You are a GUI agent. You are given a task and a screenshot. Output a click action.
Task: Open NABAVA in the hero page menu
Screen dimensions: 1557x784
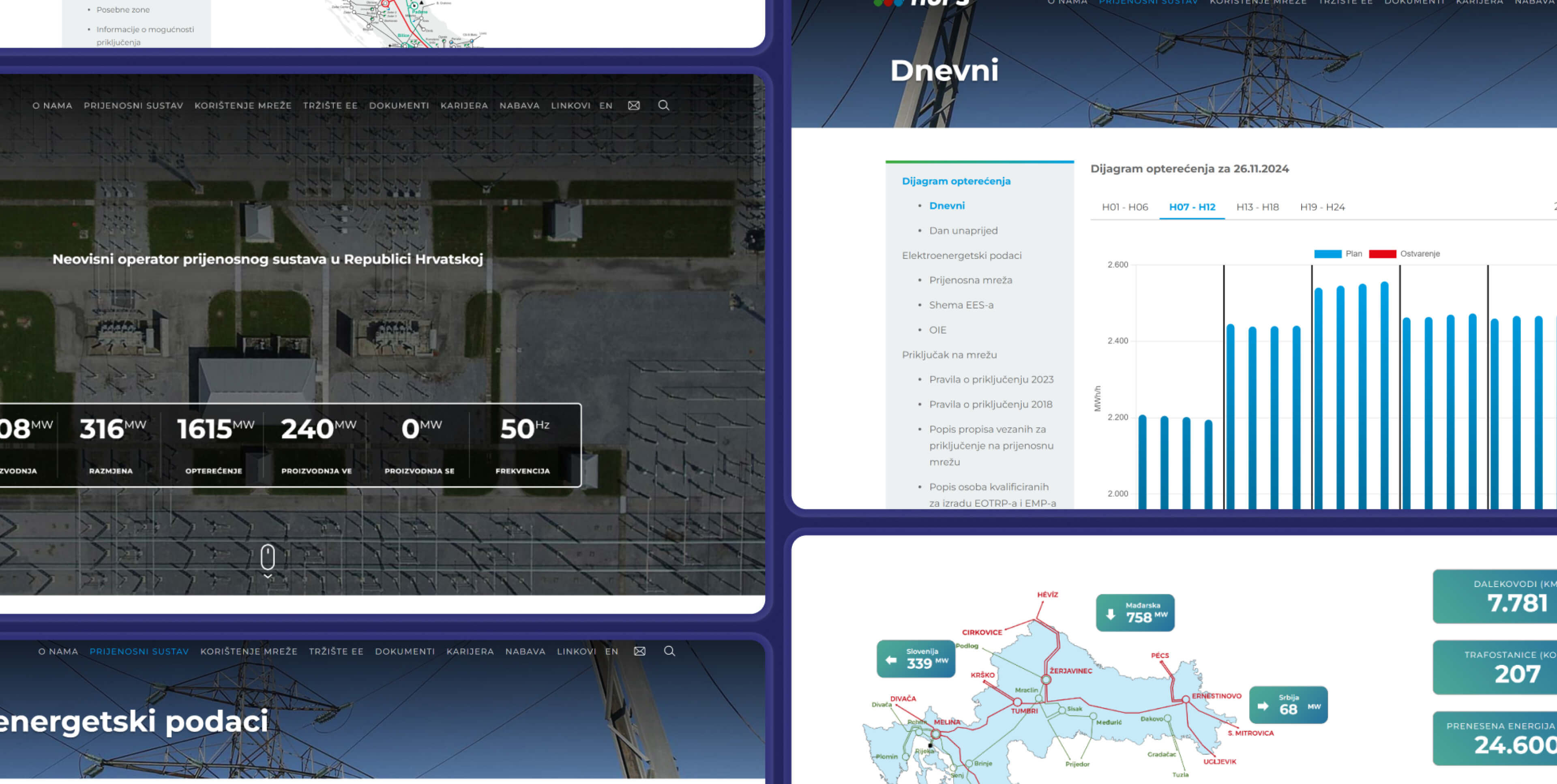tap(519, 105)
